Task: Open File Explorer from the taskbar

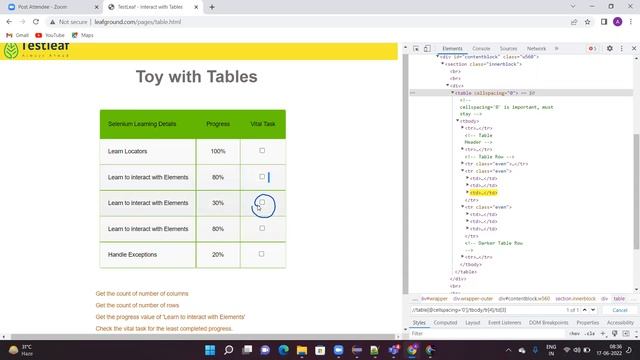Action: [x=302, y=350]
